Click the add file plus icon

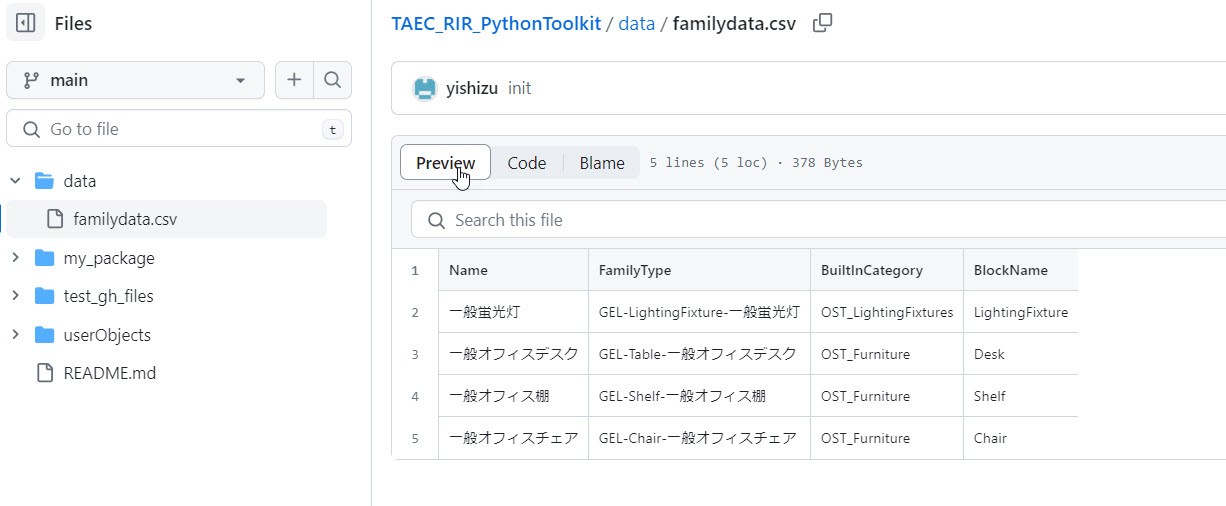294,80
